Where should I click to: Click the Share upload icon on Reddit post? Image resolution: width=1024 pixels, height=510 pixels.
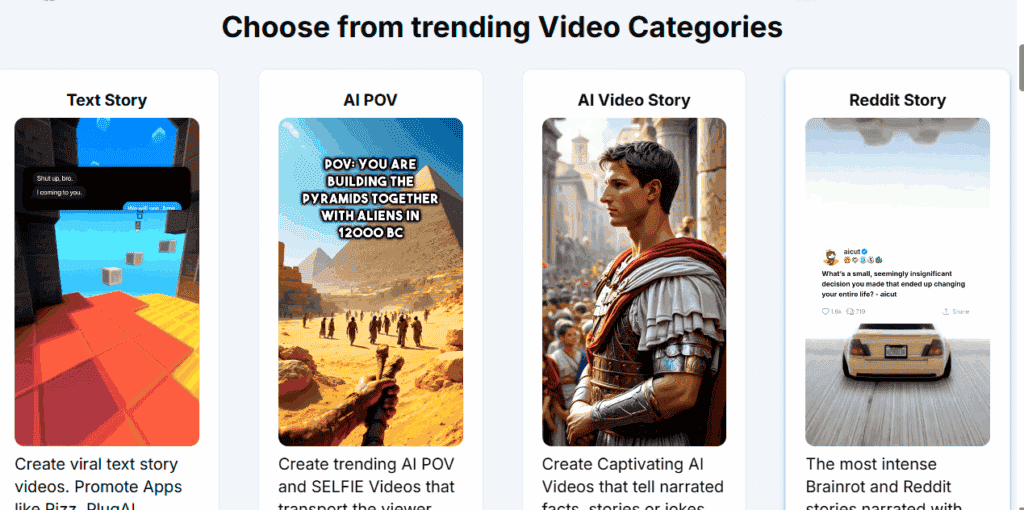point(945,311)
